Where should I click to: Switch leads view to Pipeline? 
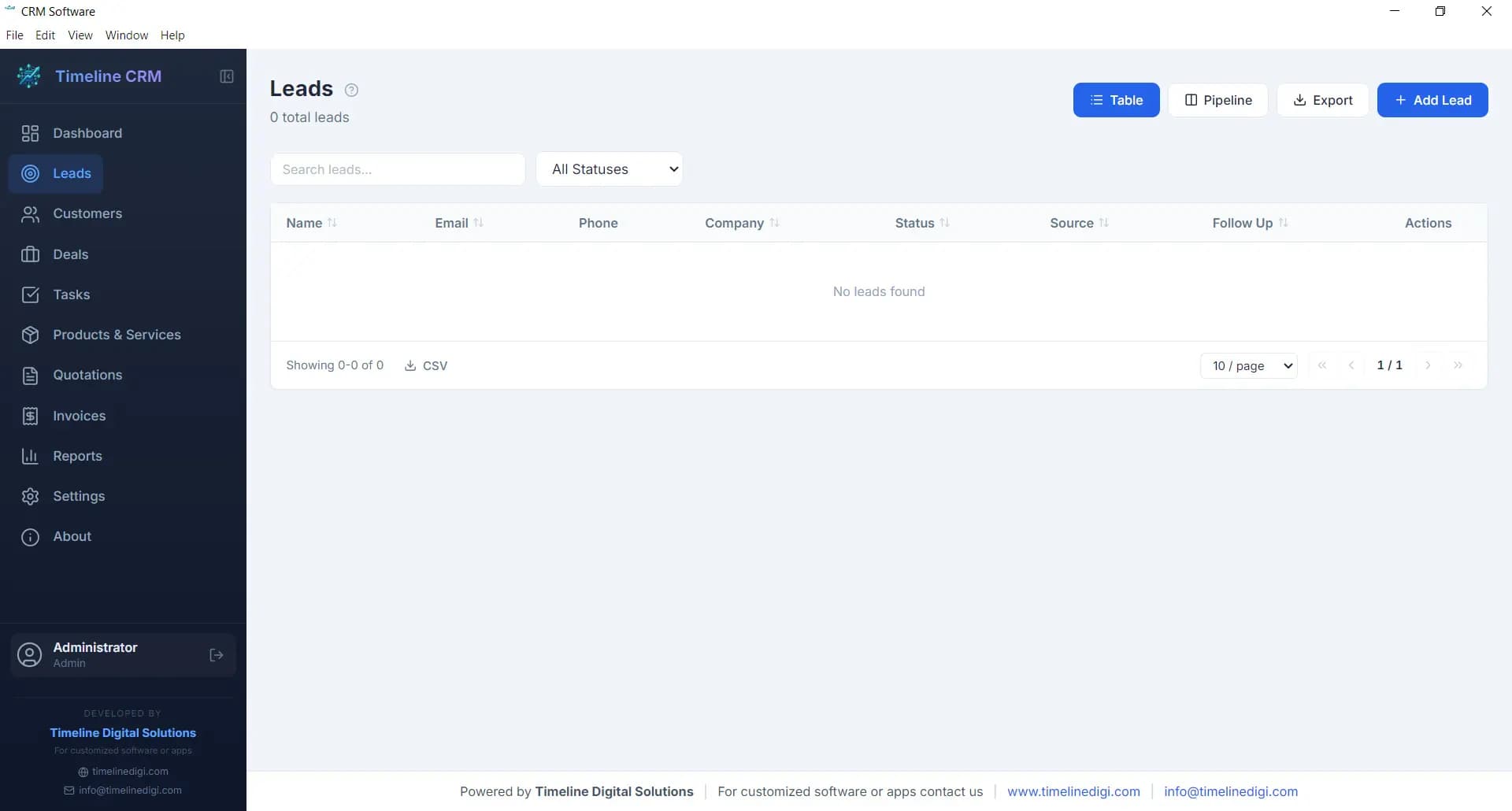point(1217,100)
